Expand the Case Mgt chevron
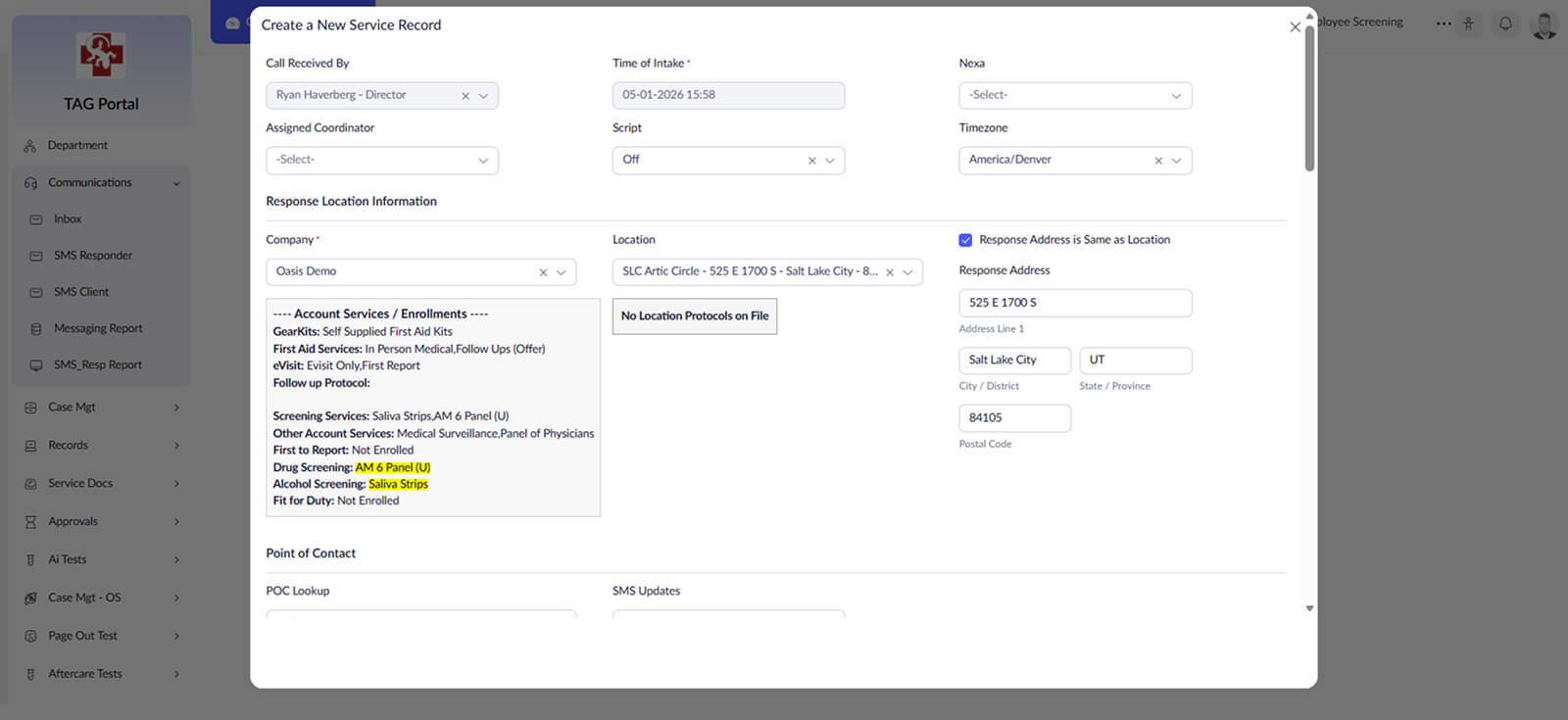 pyautogui.click(x=176, y=408)
